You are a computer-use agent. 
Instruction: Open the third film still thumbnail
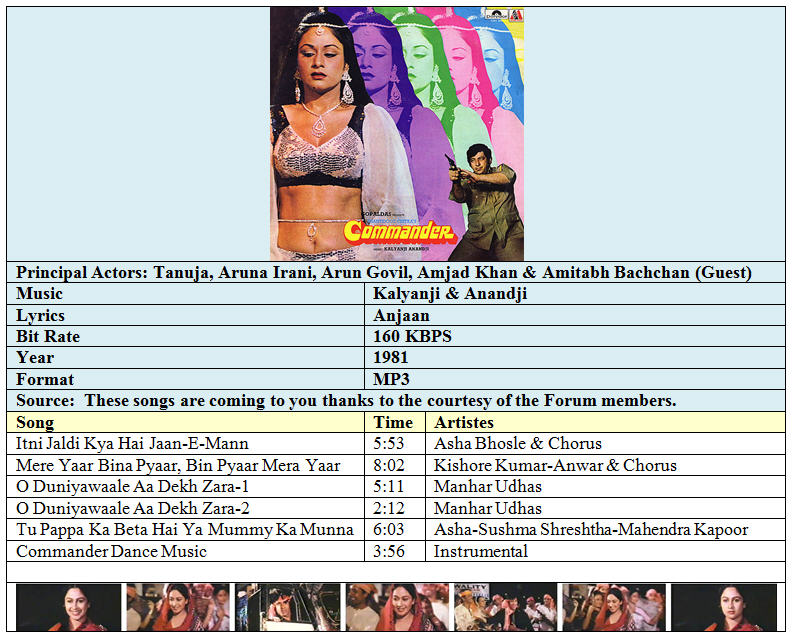tap(288, 607)
